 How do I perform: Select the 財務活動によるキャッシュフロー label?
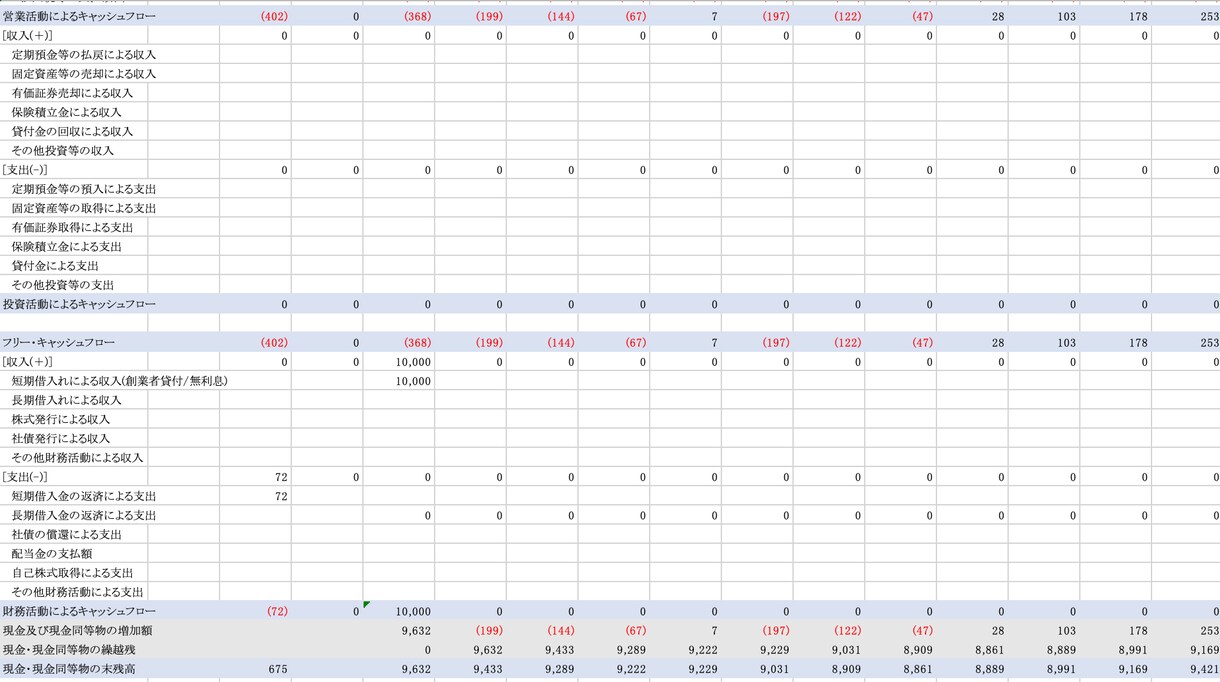click(x=80, y=611)
